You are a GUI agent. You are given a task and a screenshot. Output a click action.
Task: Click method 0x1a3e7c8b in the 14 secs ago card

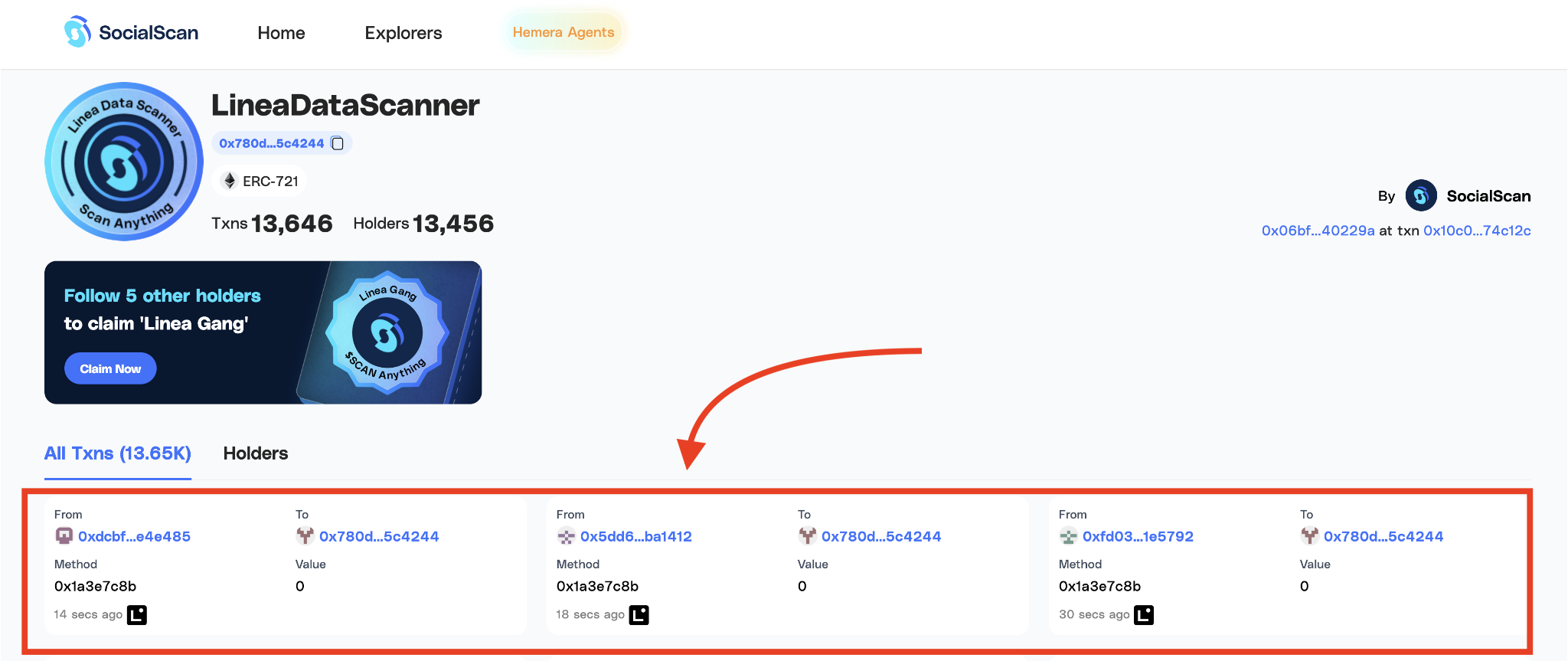95,586
